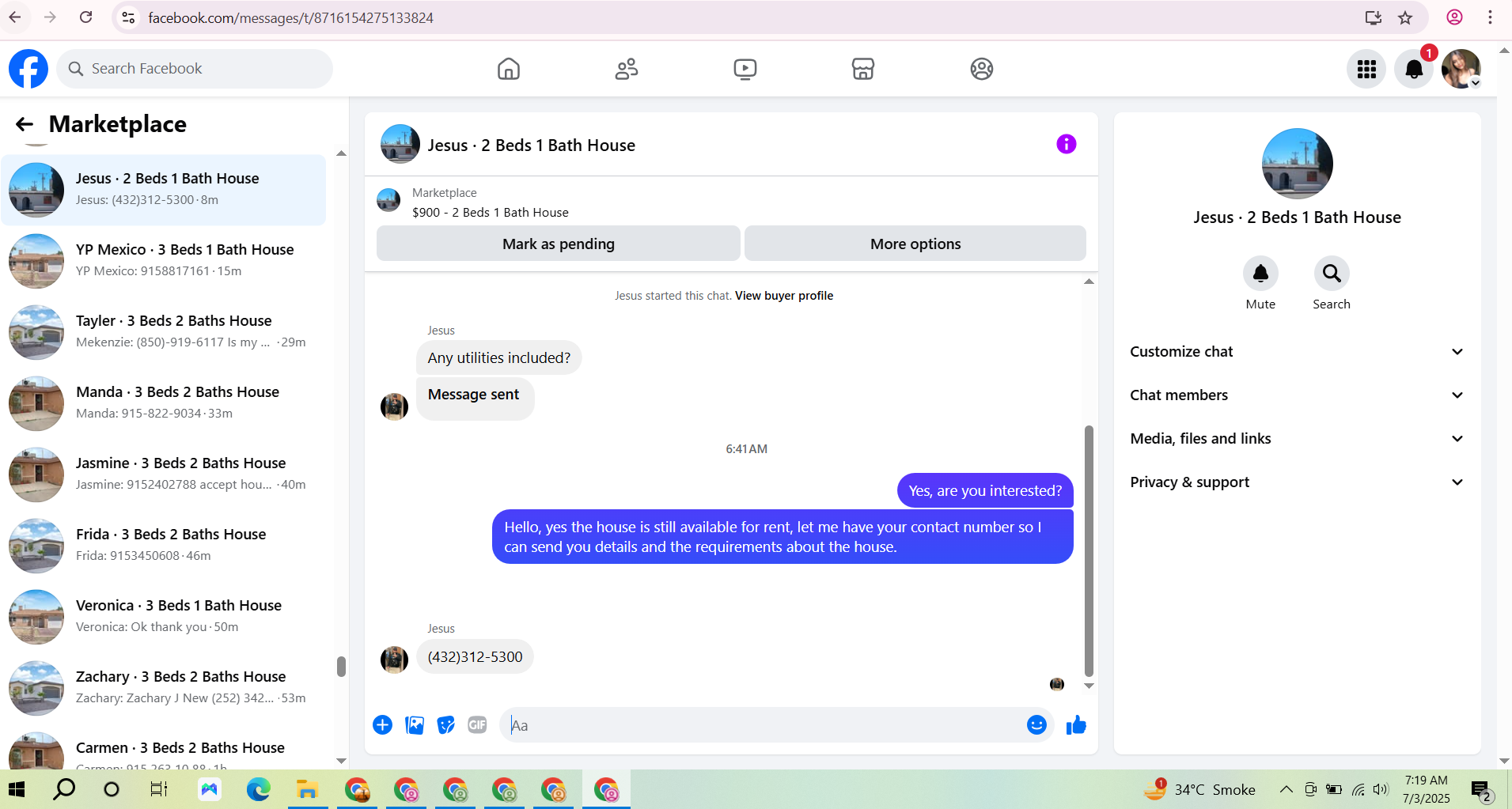Screen dimensions: 1512x809
Task: Bookmark this page with star icon
Action: point(1405,17)
